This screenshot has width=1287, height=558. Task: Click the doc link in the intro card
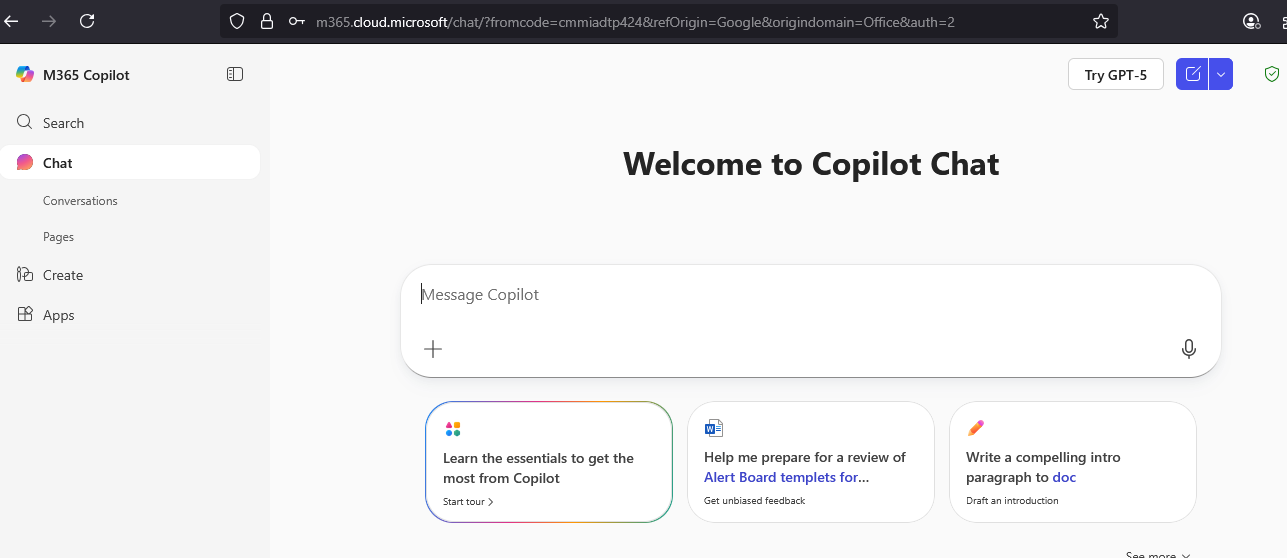click(x=1064, y=477)
